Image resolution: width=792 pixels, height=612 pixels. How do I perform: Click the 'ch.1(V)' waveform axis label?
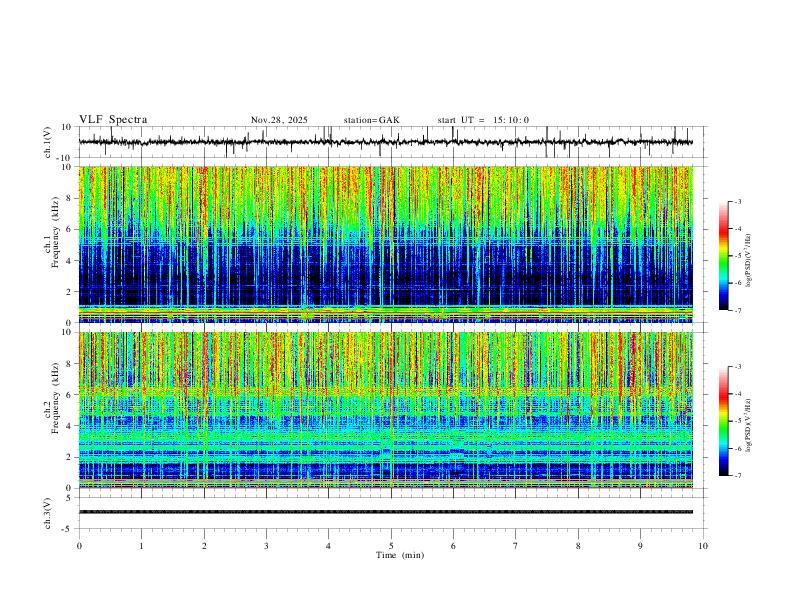(48, 142)
